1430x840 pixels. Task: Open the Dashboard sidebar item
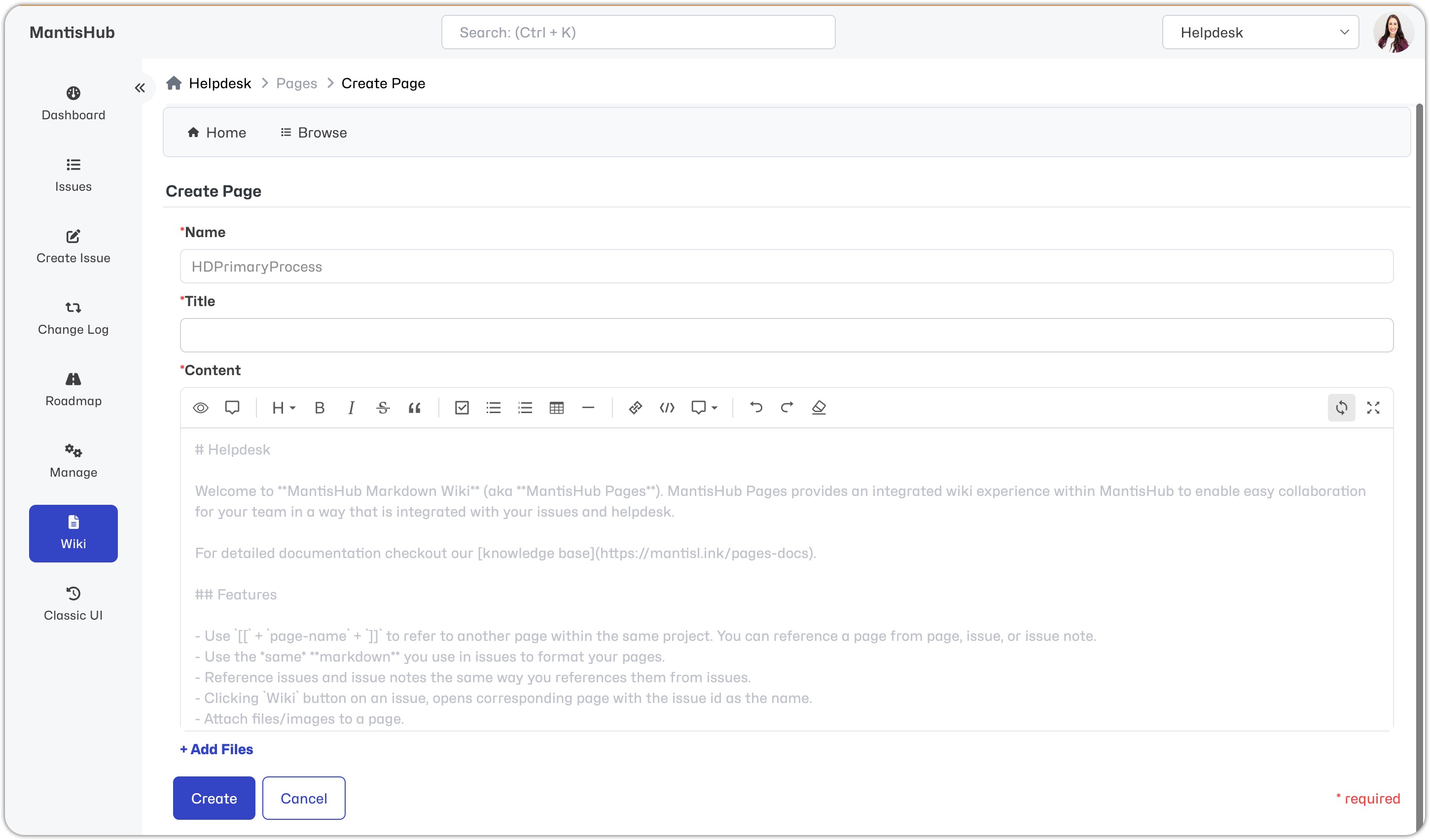tap(73, 104)
